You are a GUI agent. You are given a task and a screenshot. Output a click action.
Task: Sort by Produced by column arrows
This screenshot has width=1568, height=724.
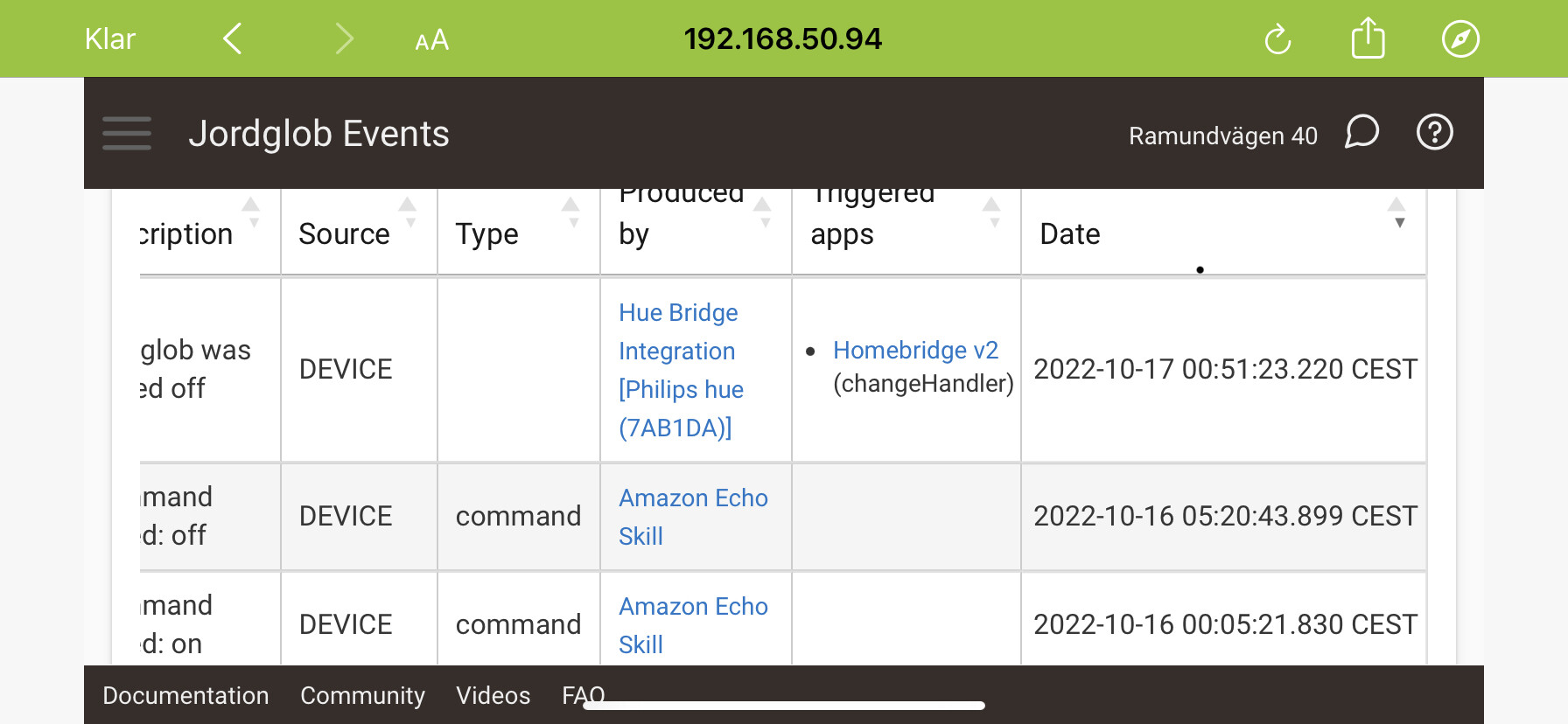763,212
